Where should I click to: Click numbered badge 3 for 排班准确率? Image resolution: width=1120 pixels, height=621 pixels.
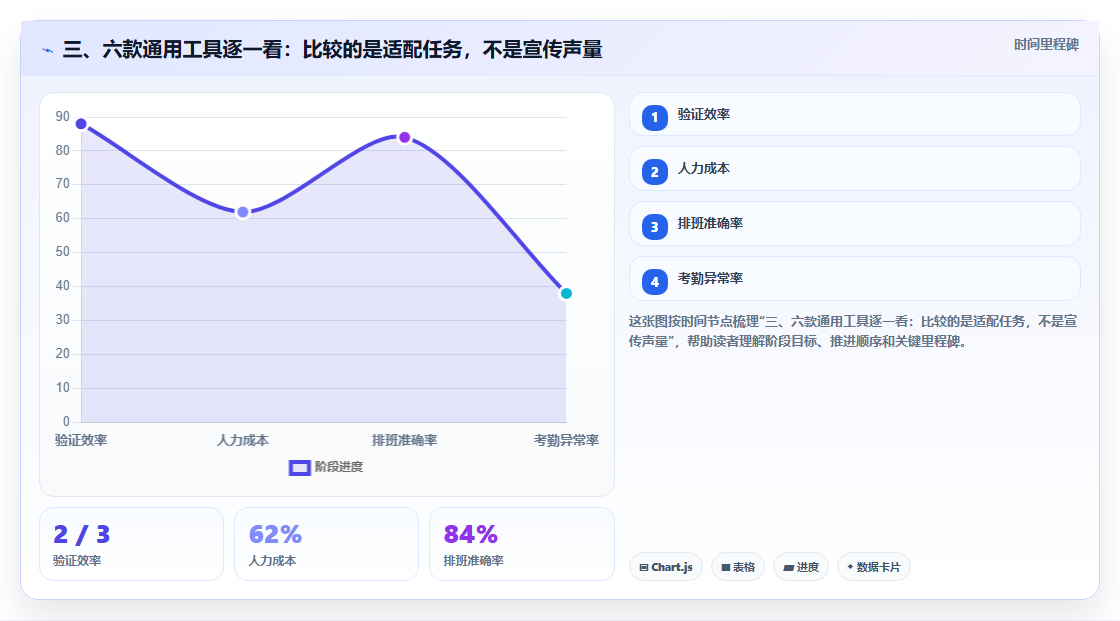point(654,227)
